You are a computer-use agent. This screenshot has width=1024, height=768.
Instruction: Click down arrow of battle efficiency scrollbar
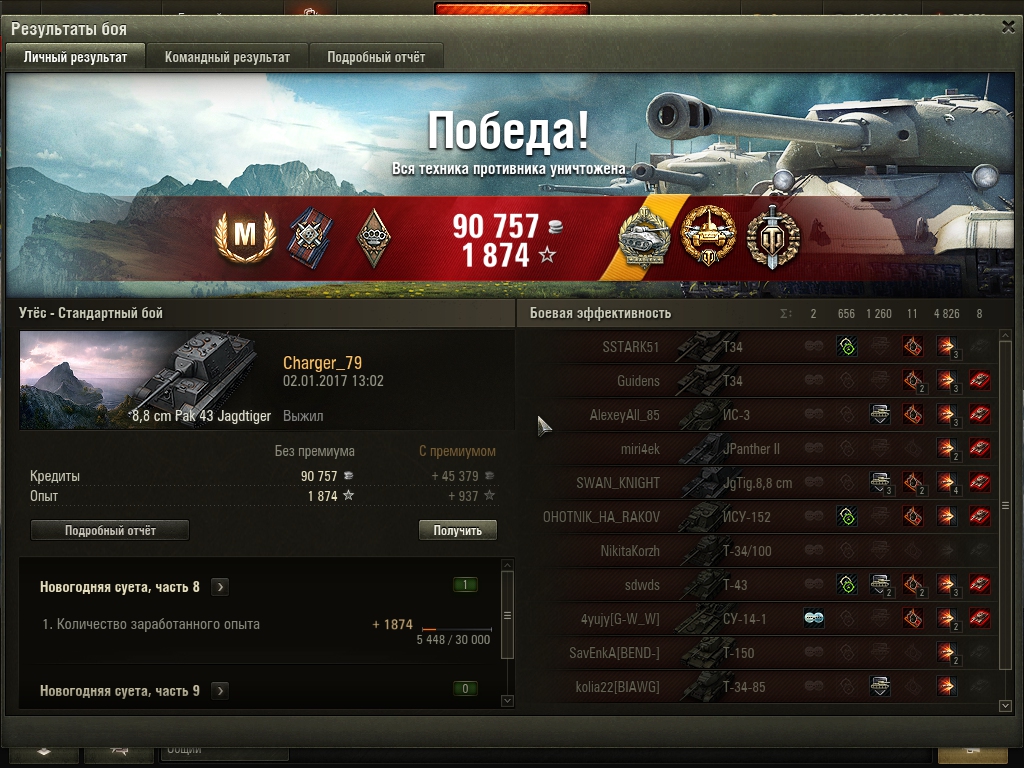click(1005, 705)
